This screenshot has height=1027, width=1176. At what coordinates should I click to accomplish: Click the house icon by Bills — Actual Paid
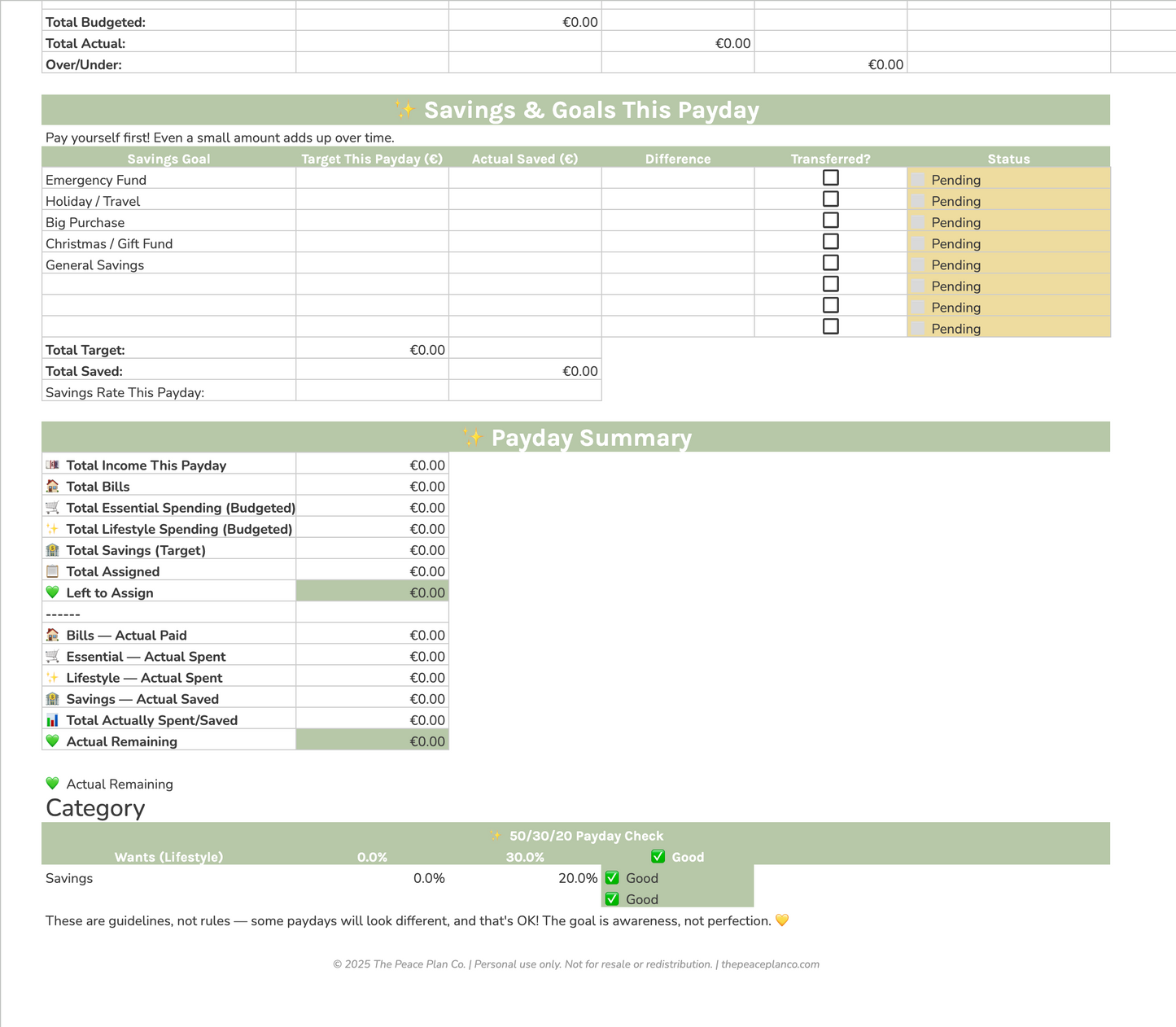click(53, 634)
